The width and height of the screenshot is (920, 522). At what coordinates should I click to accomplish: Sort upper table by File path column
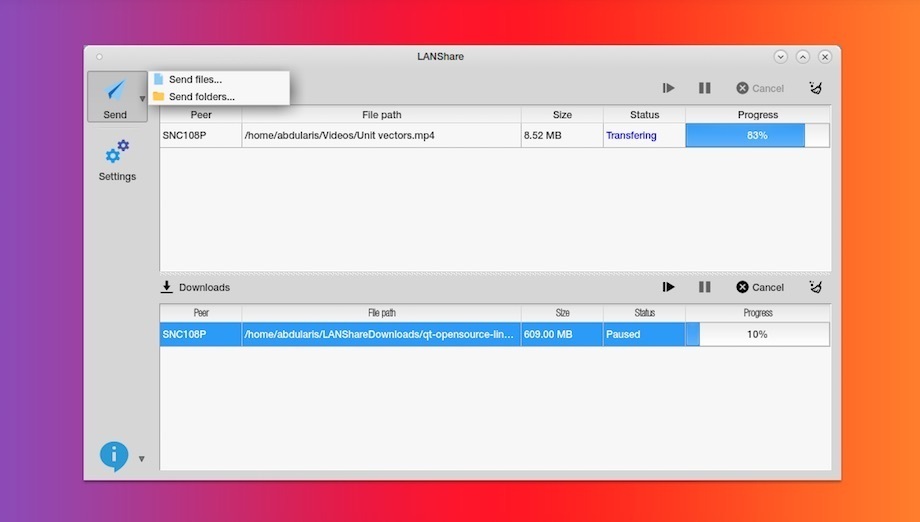pos(381,114)
